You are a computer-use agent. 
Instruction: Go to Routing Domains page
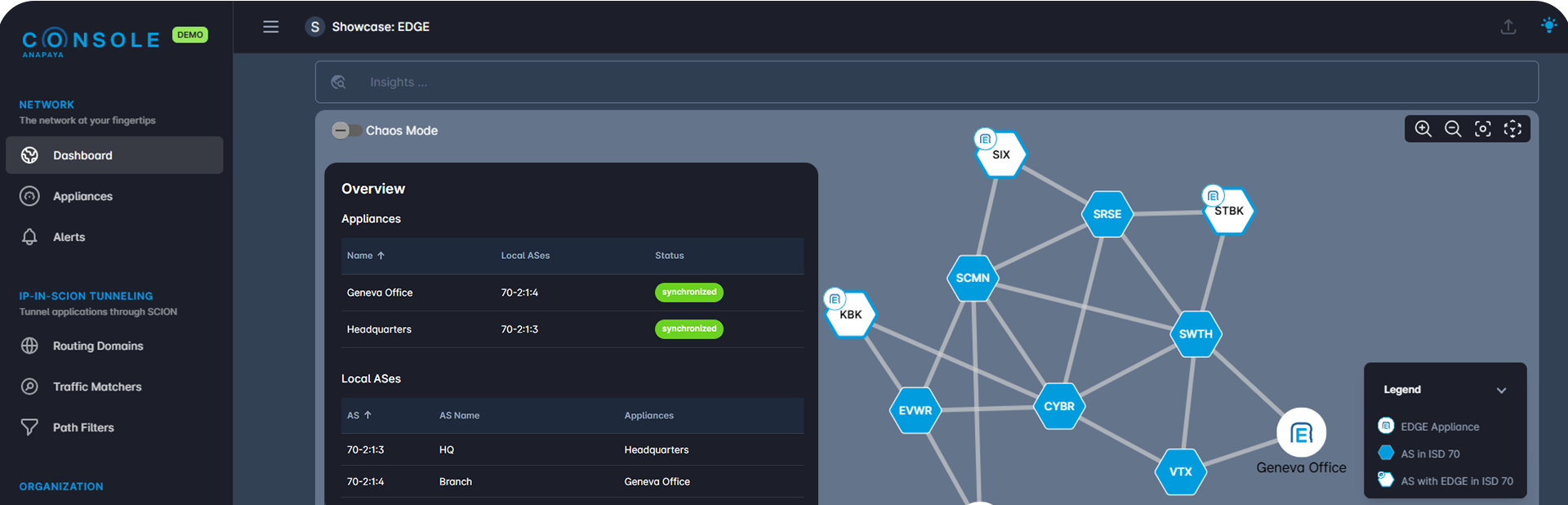98,346
